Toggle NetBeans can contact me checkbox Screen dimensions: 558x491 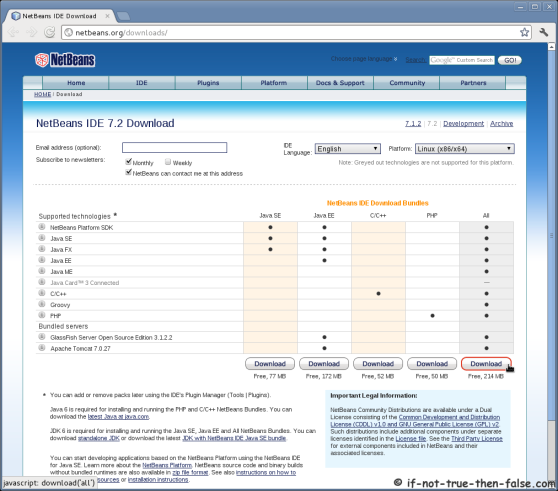(128, 173)
